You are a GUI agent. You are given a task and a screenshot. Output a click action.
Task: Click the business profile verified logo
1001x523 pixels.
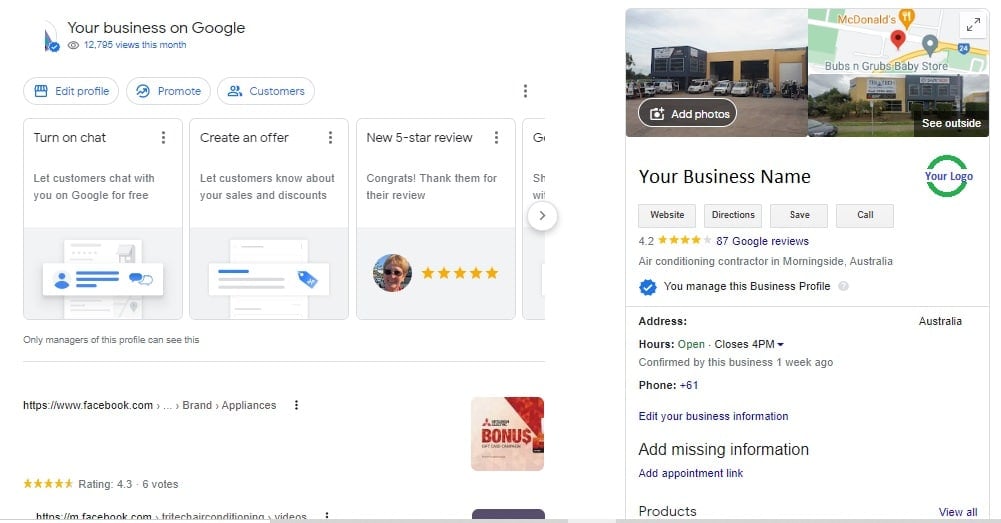pos(50,38)
